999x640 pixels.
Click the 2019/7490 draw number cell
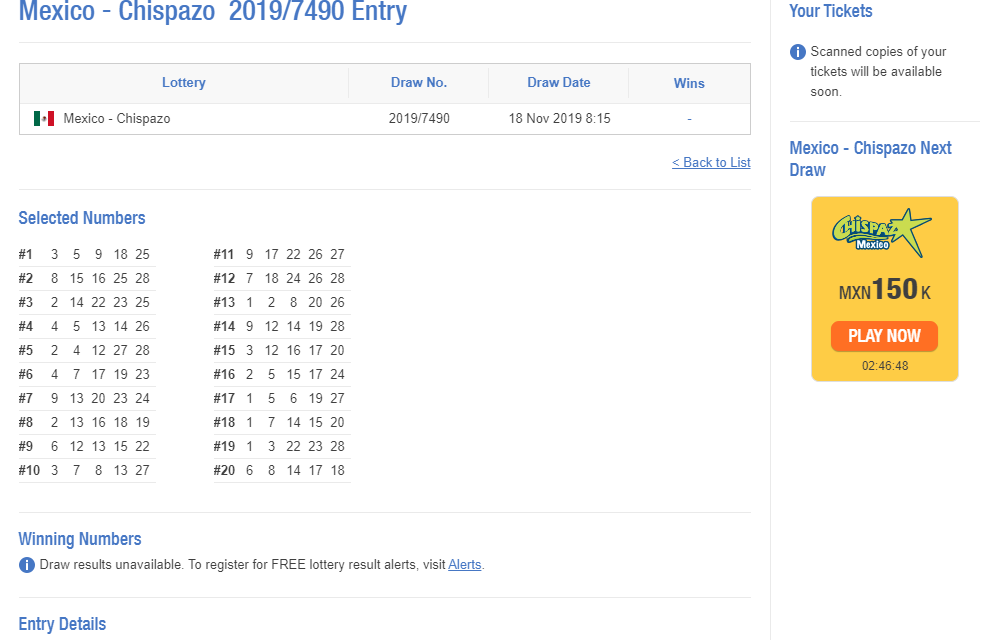419,119
